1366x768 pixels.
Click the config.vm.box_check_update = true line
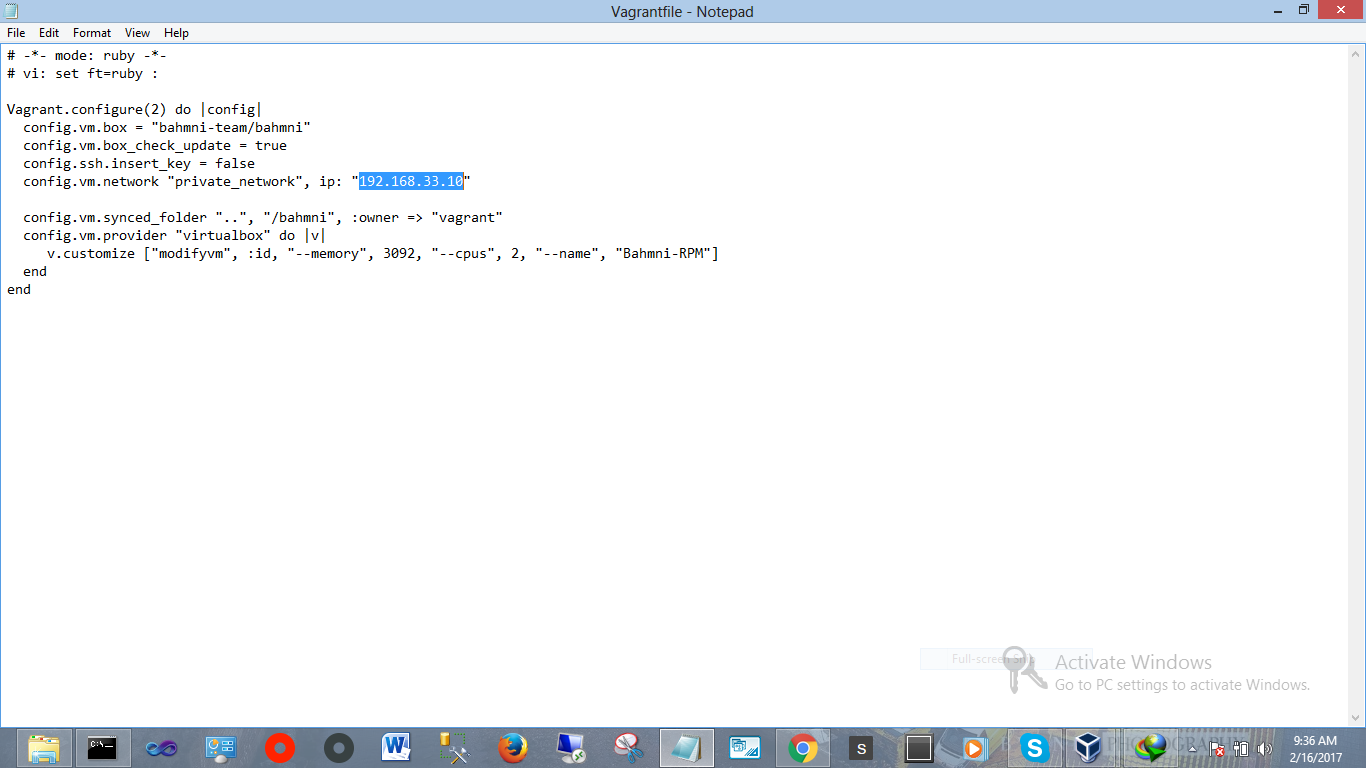click(x=155, y=145)
